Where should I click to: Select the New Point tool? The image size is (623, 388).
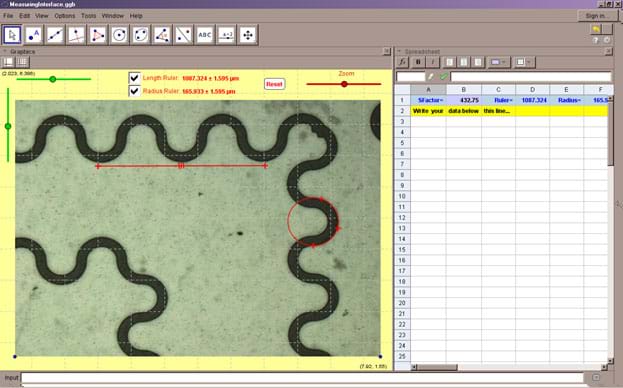point(34,35)
